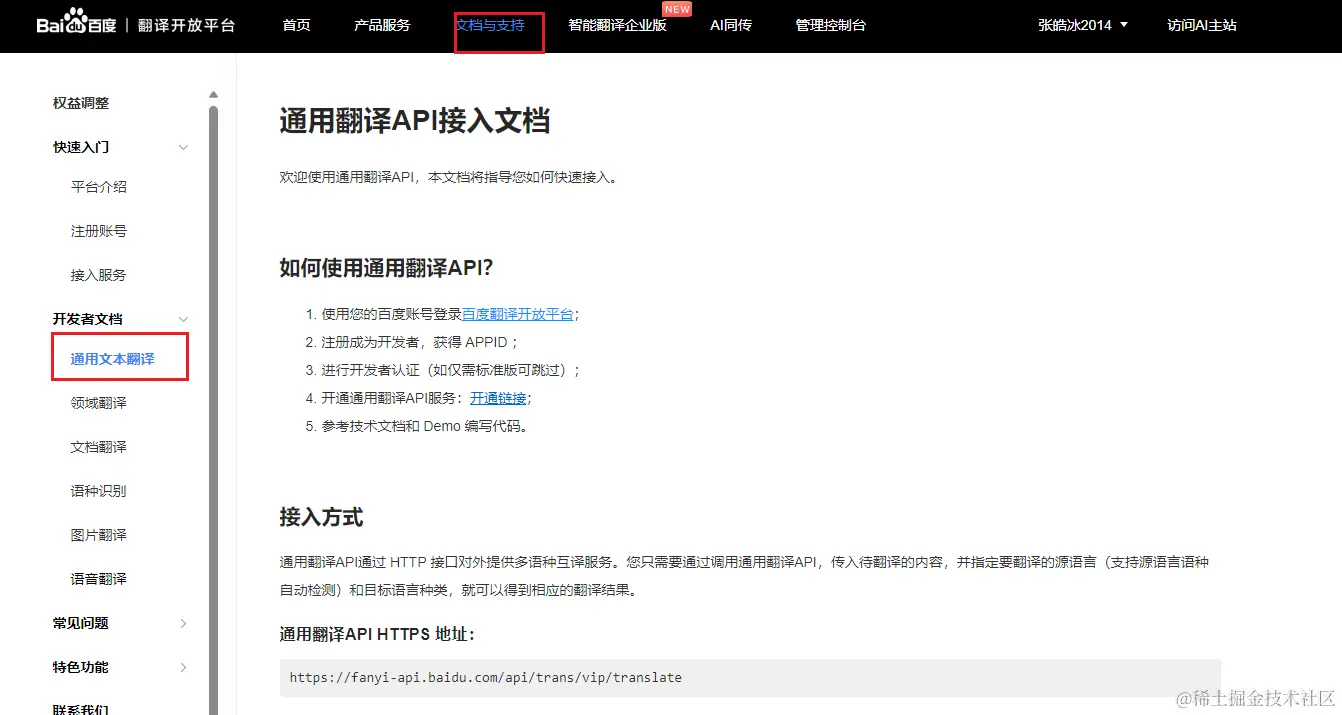
Task: Open the 文档与支持 nav menu
Action: [490, 25]
